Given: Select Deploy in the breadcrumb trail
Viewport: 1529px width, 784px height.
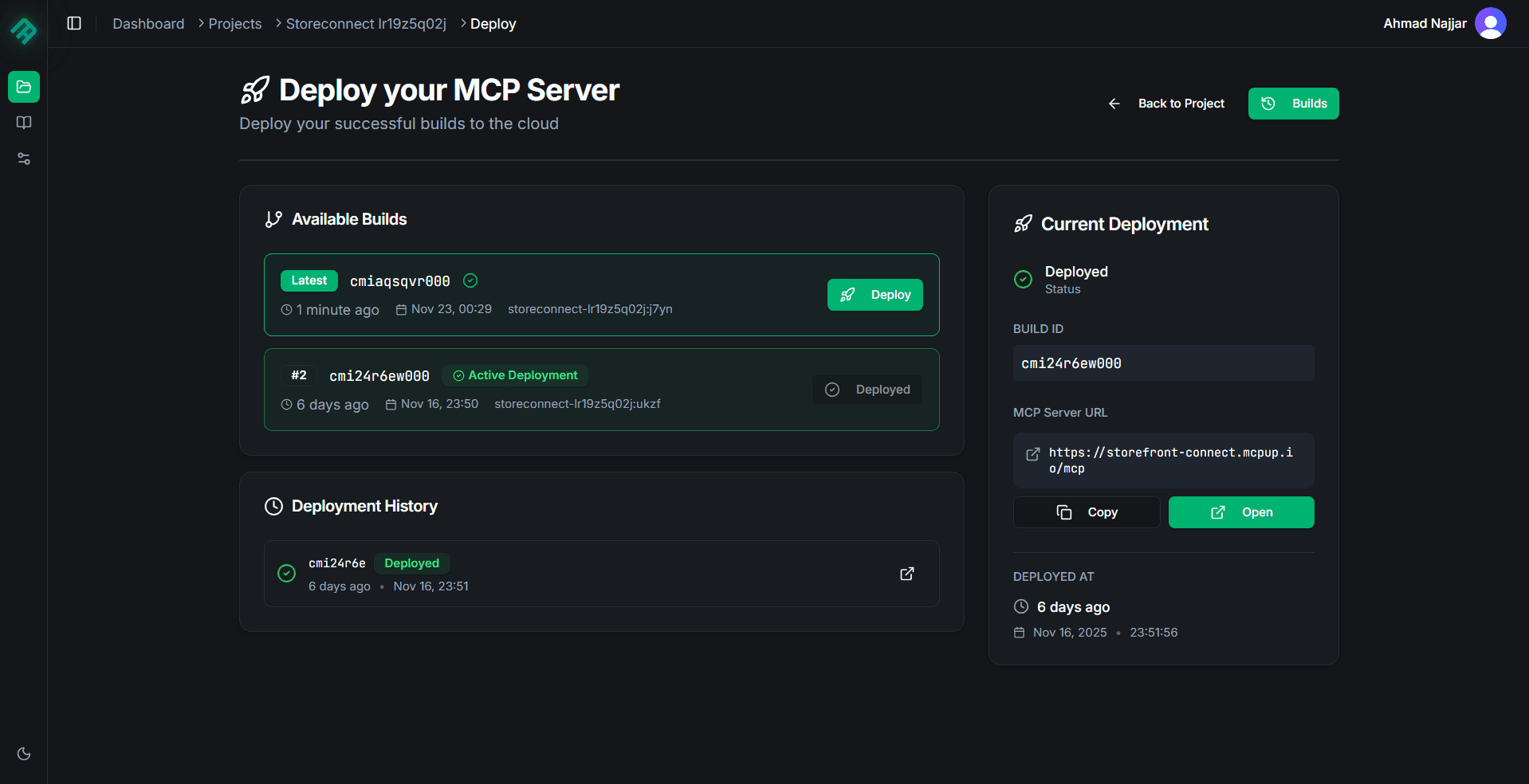Looking at the screenshot, I should tap(492, 23).
